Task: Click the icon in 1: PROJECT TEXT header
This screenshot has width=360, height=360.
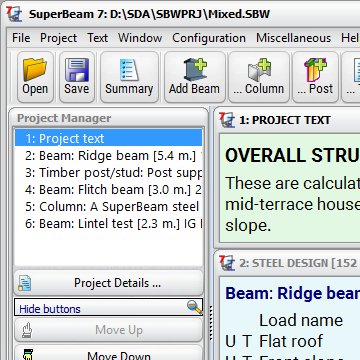Action: pyautogui.click(x=227, y=120)
